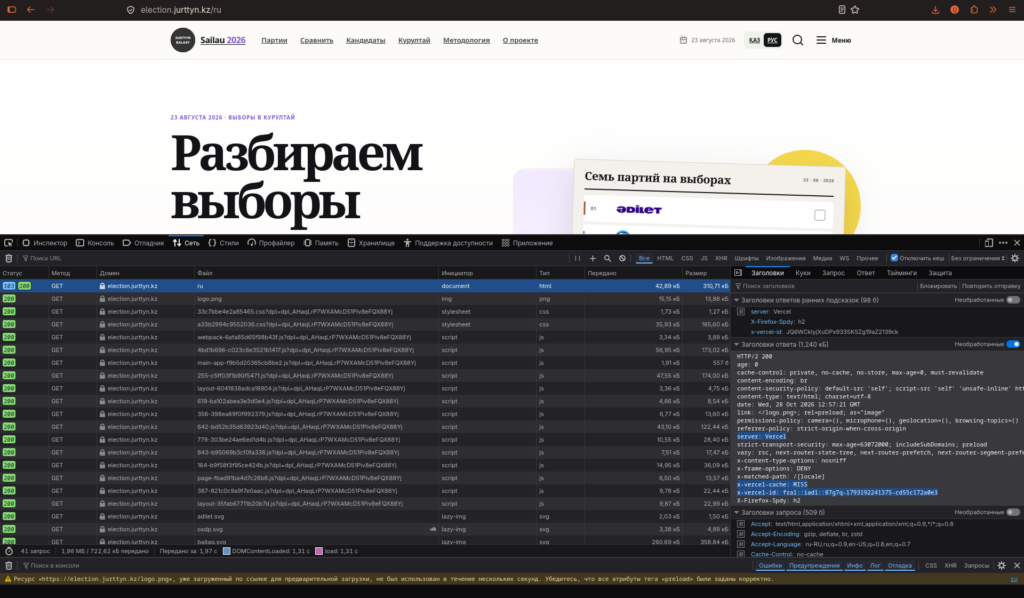Toggle raw view for early hints headers
Image resolution: width=1024 pixels, height=598 pixels.
point(1013,300)
